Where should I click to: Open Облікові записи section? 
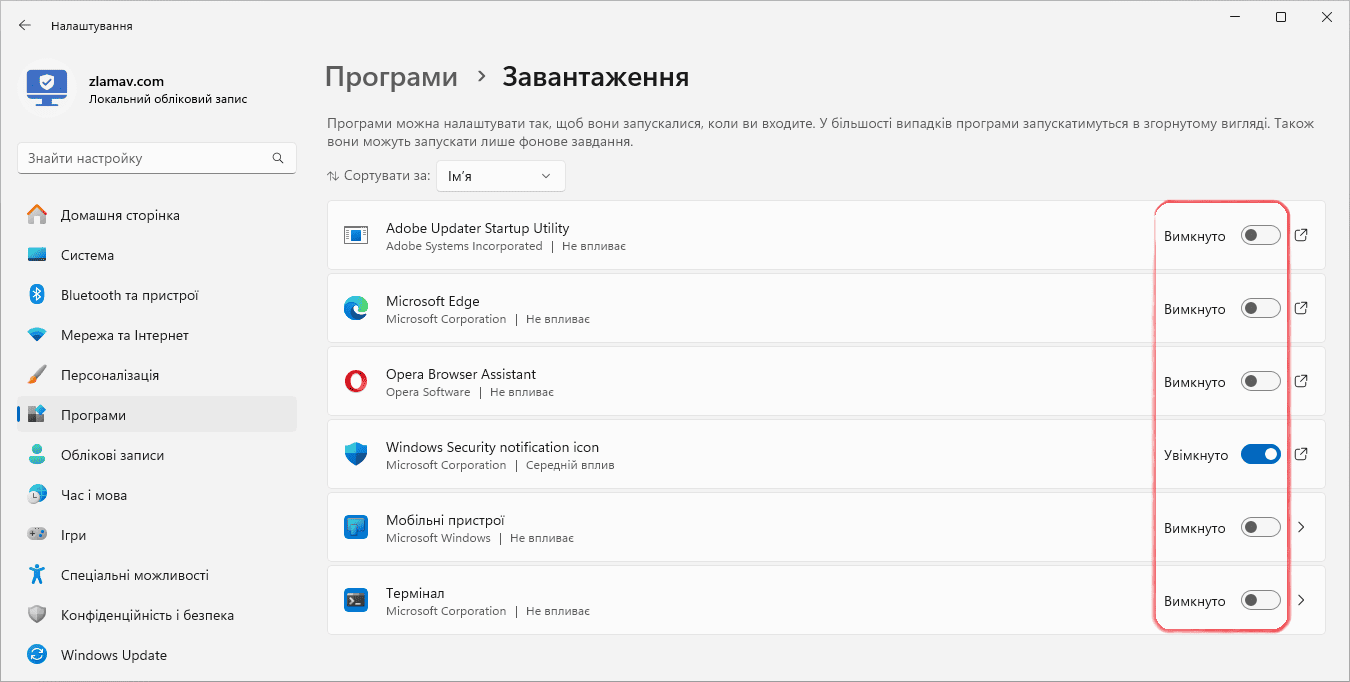[157, 455]
